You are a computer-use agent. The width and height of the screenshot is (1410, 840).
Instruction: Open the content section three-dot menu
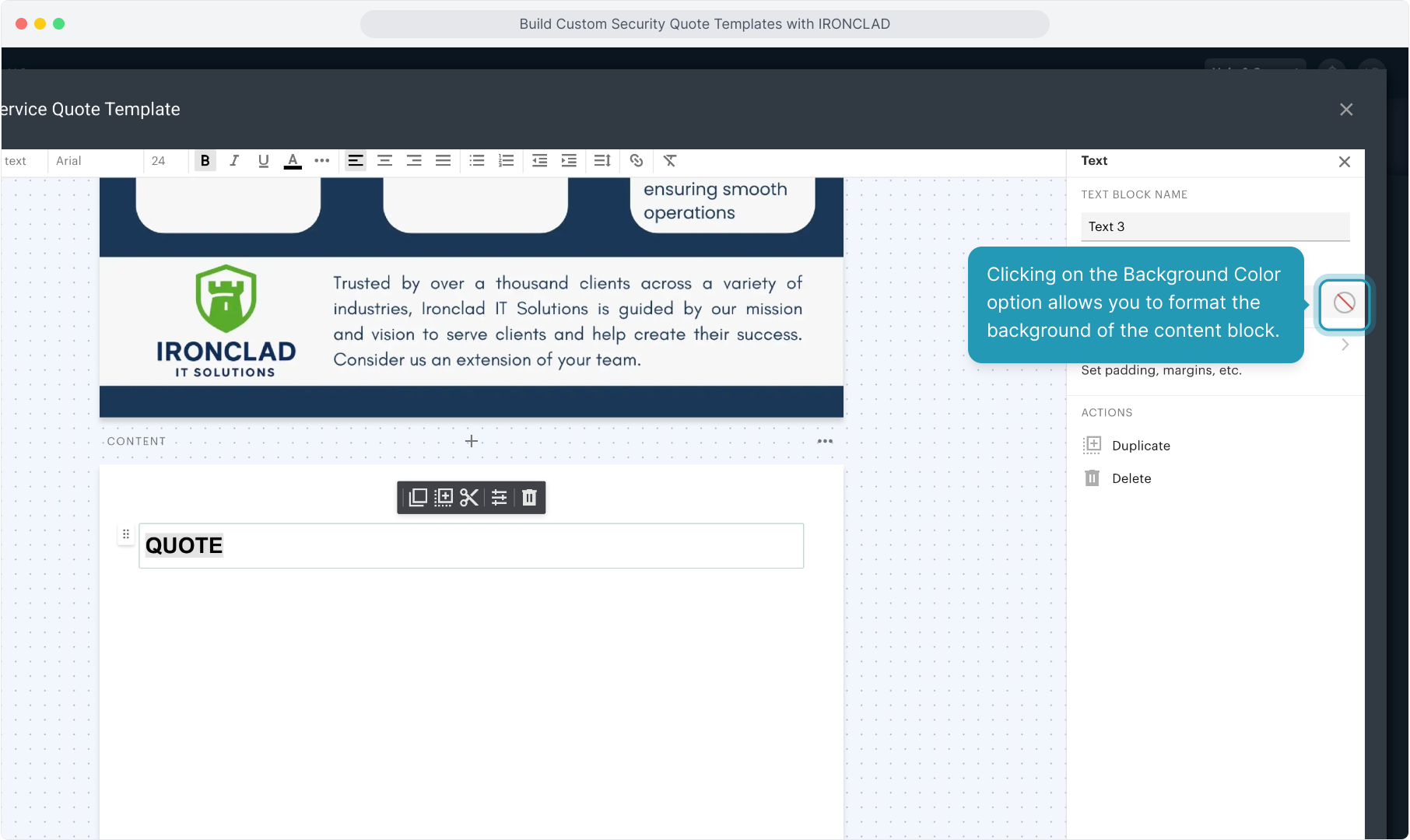825,441
